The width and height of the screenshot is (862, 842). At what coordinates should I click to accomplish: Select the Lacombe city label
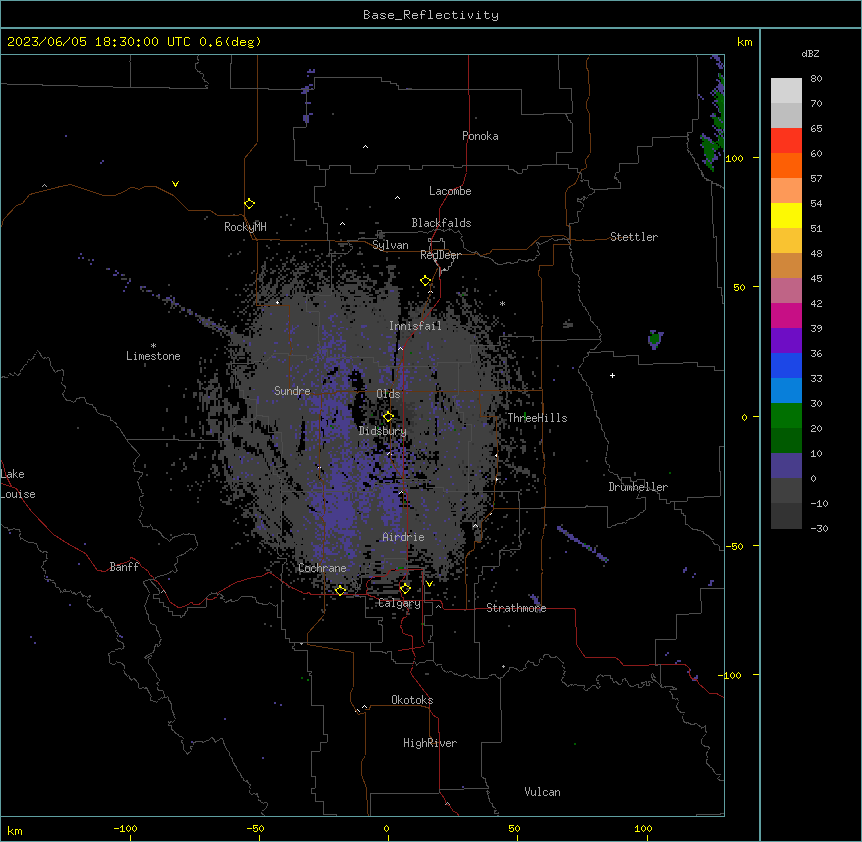[x=450, y=191]
